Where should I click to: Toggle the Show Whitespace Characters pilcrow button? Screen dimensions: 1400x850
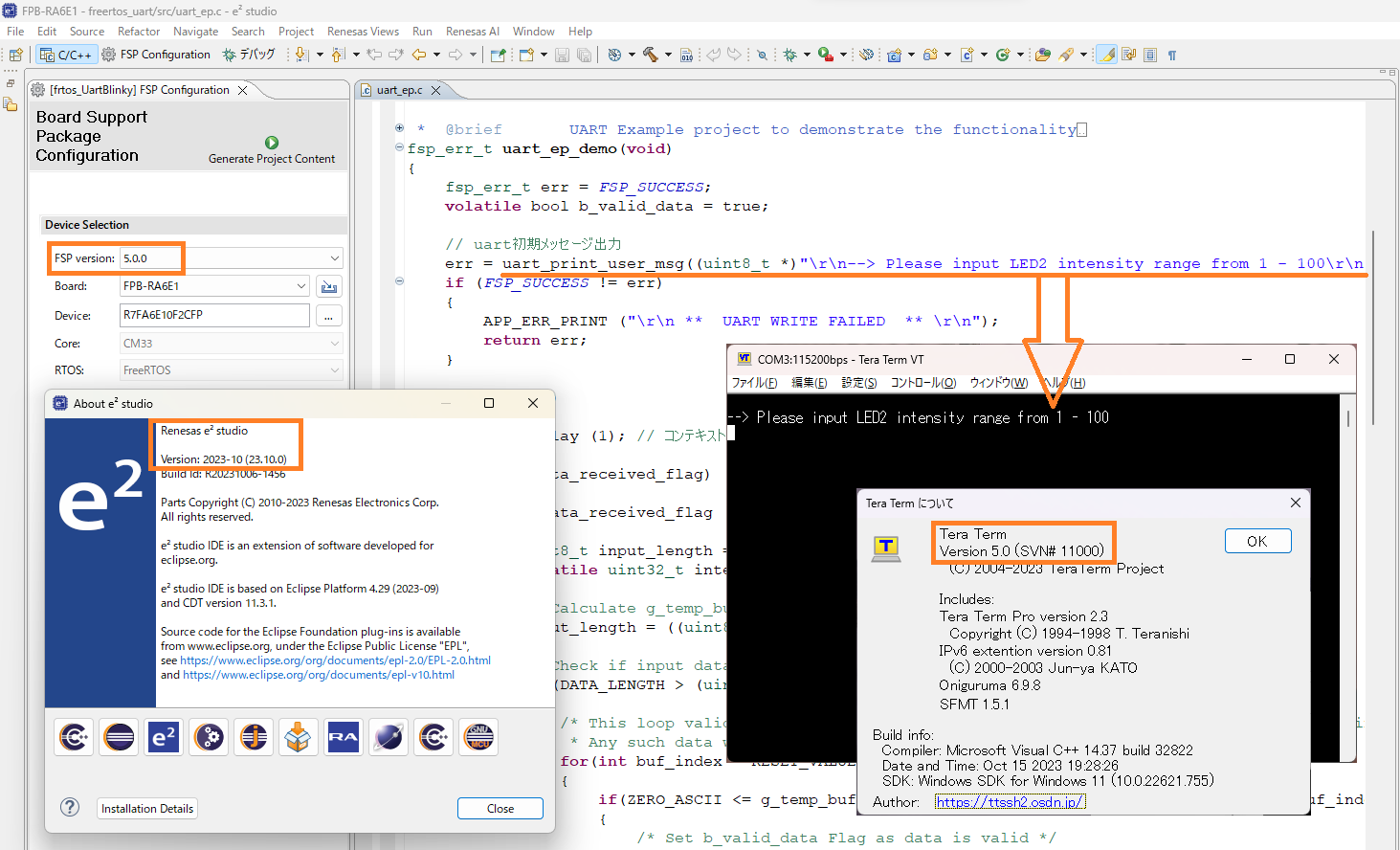tap(1172, 55)
